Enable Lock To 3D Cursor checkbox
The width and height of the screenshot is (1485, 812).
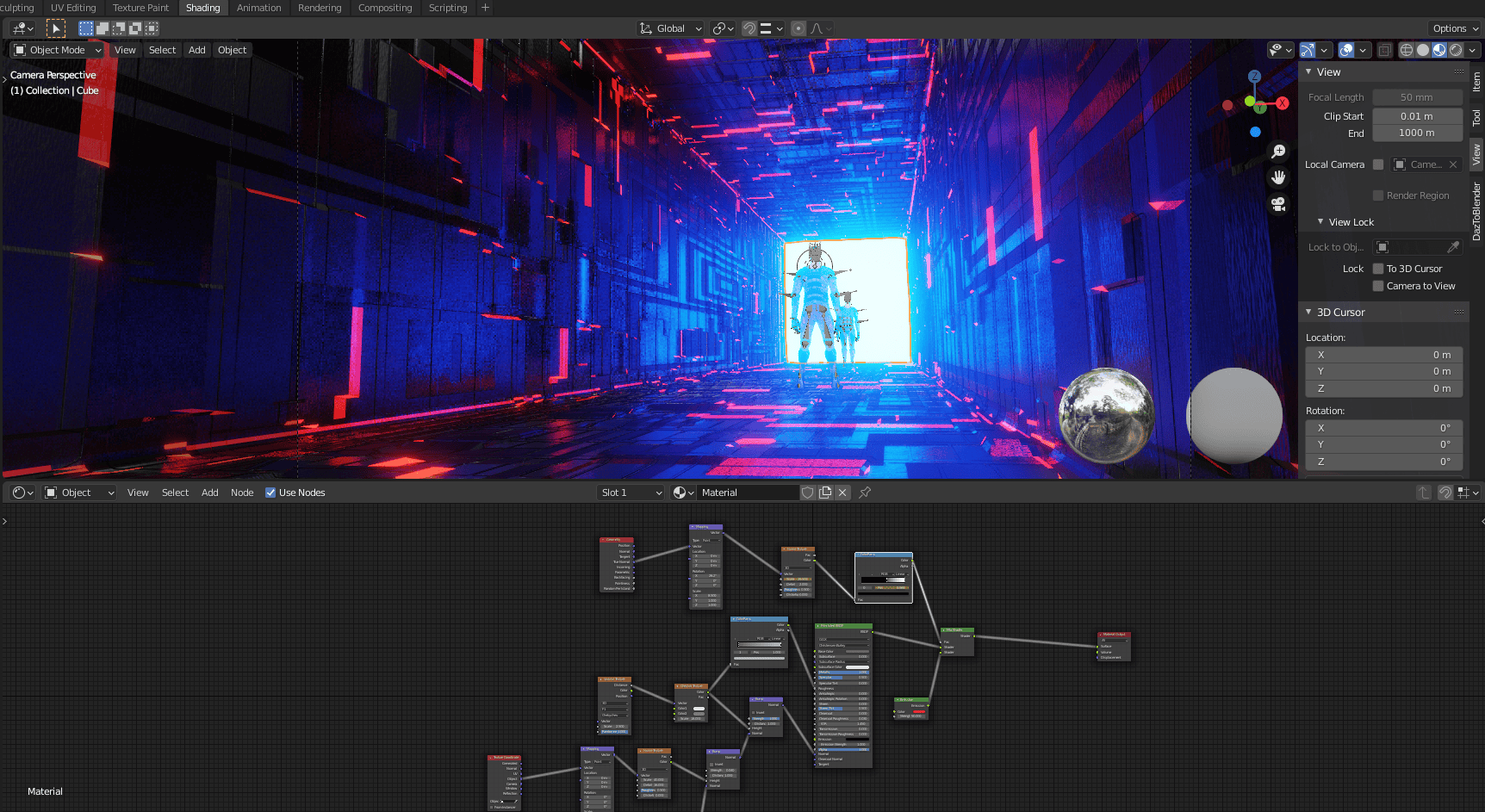(1378, 269)
